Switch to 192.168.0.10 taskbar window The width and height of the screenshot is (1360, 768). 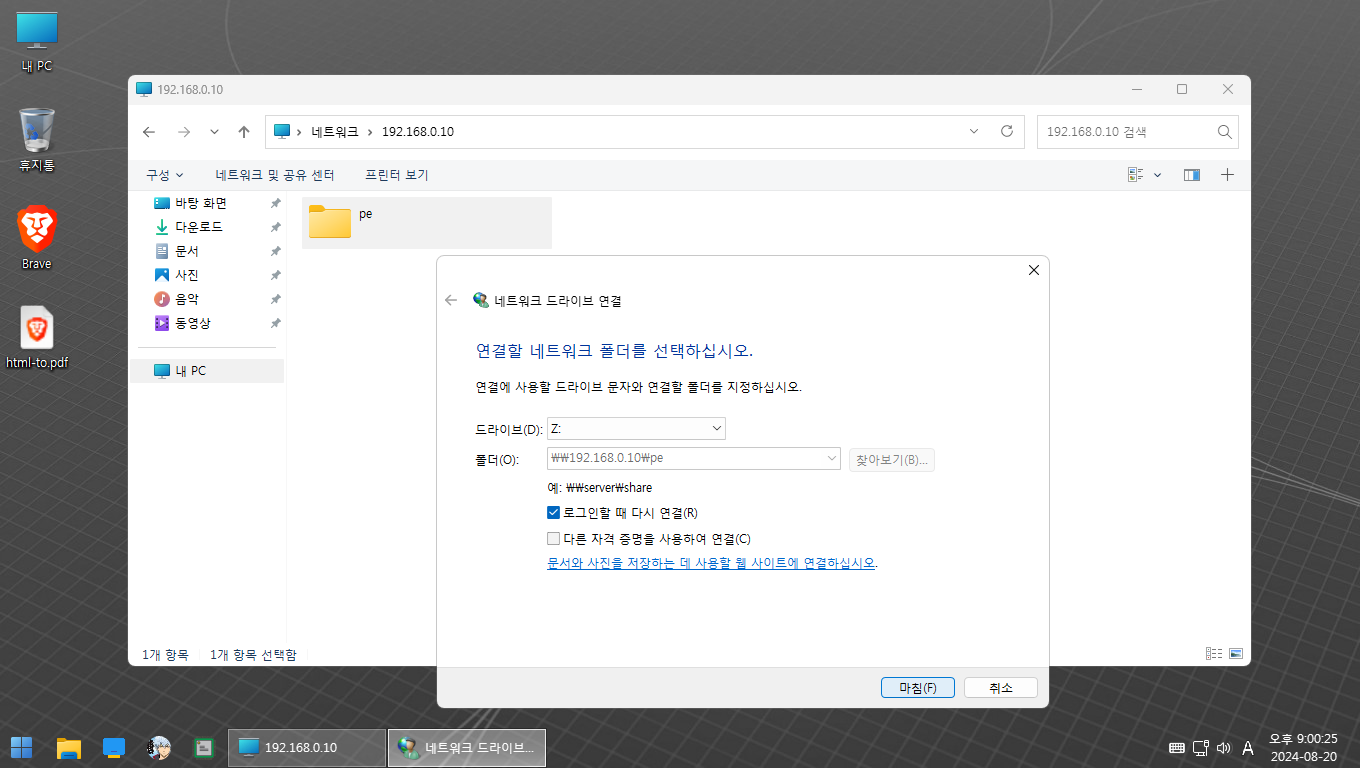[307, 747]
